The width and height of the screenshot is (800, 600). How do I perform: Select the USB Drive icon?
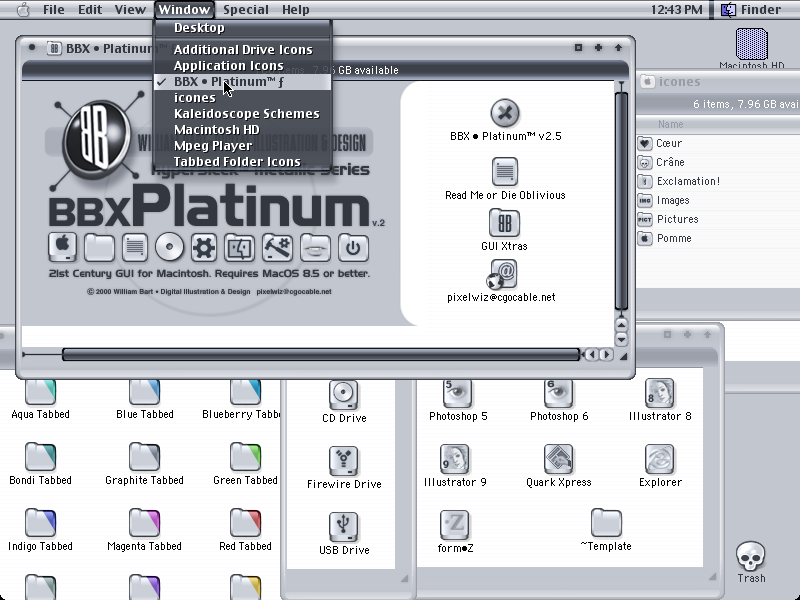click(344, 527)
